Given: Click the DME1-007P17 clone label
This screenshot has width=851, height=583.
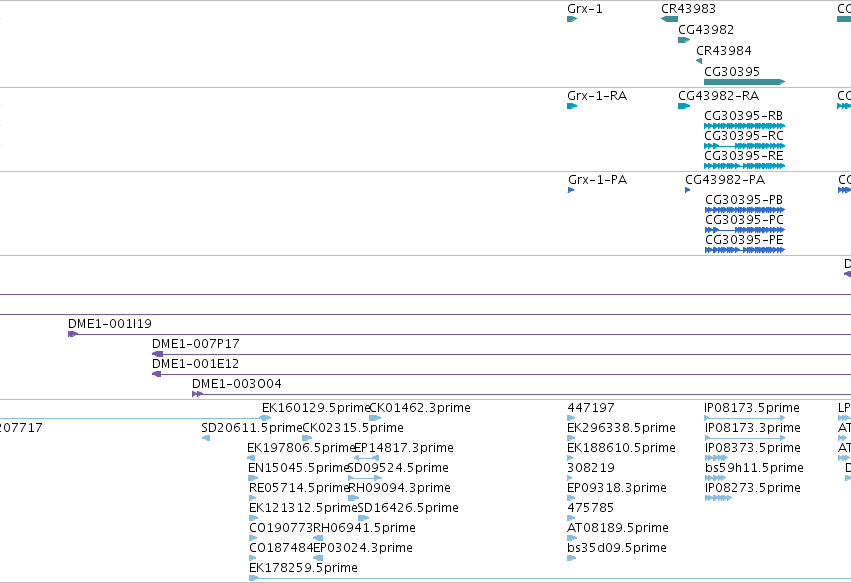Looking at the screenshot, I should pos(195,344).
